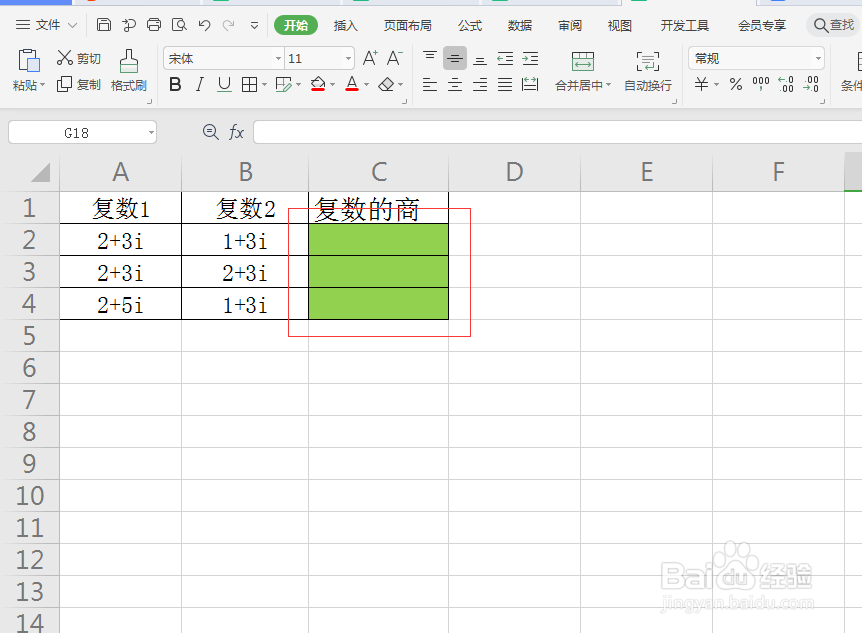Expand fill color dropdown arrow
The image size is (862, 633).
coord(333,85)
